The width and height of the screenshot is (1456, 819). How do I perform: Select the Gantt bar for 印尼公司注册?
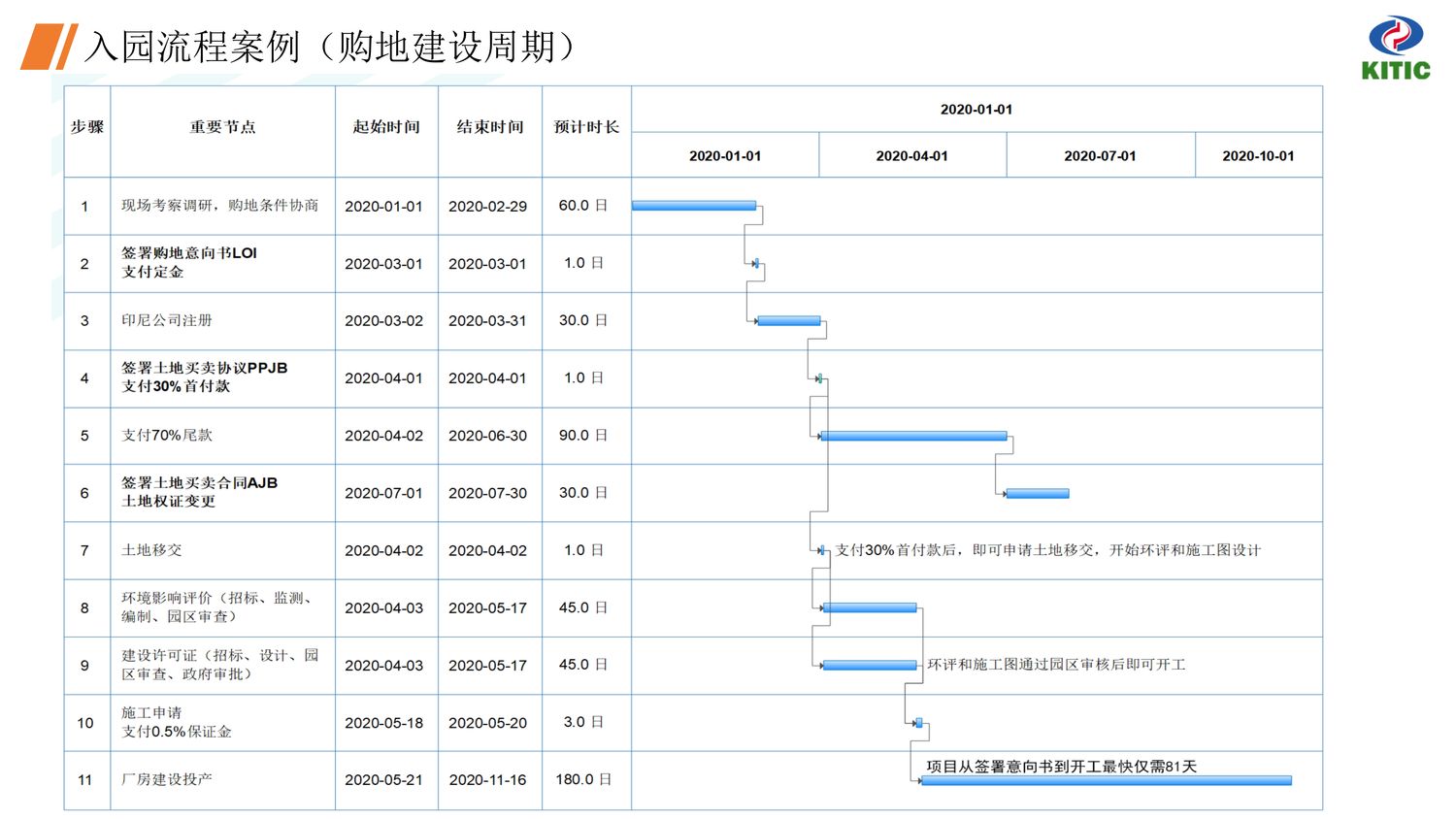click(786, 319)
